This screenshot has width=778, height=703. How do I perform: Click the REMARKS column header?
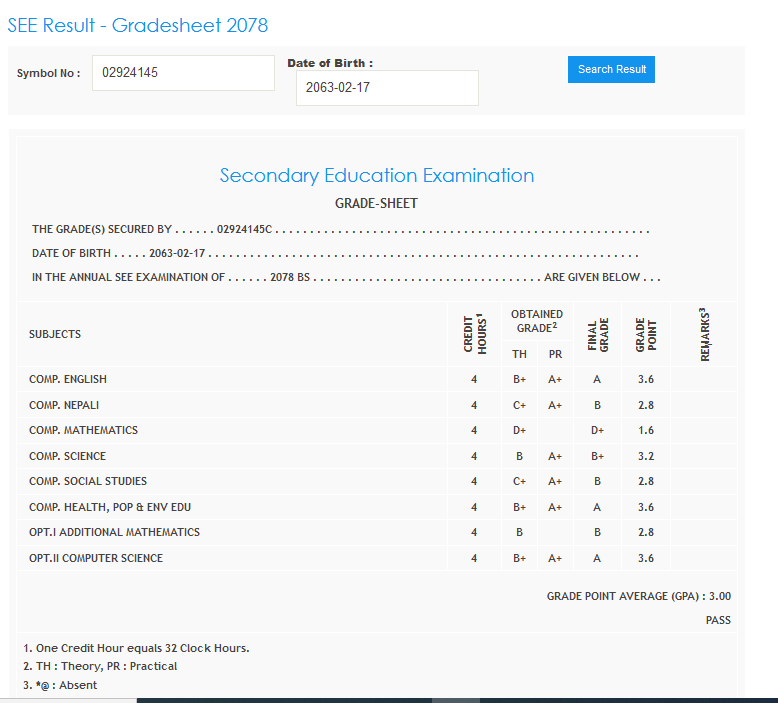click(x=704, y=334)
